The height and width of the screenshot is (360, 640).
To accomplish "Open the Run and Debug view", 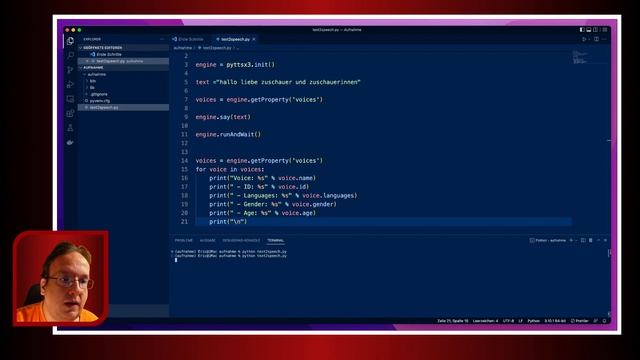I will (x=70, y=84).
